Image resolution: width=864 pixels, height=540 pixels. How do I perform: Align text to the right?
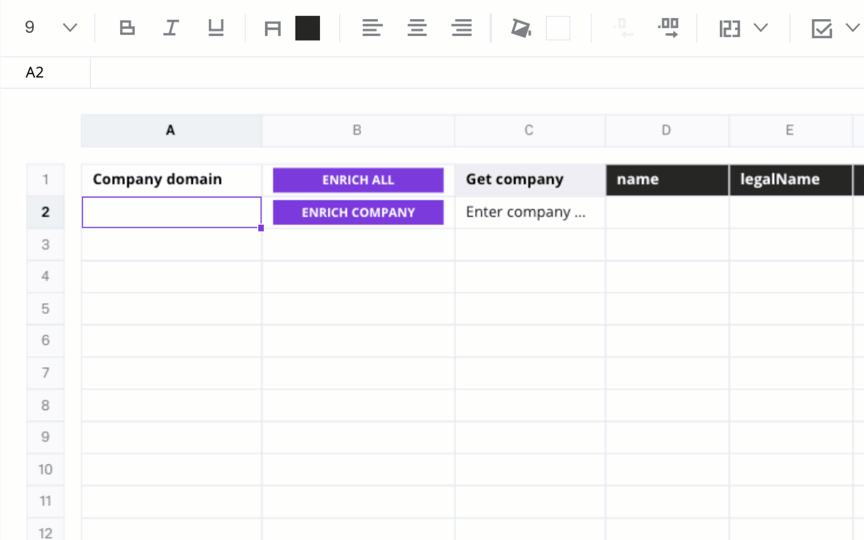pyautogui.click(x=462, y=28)
